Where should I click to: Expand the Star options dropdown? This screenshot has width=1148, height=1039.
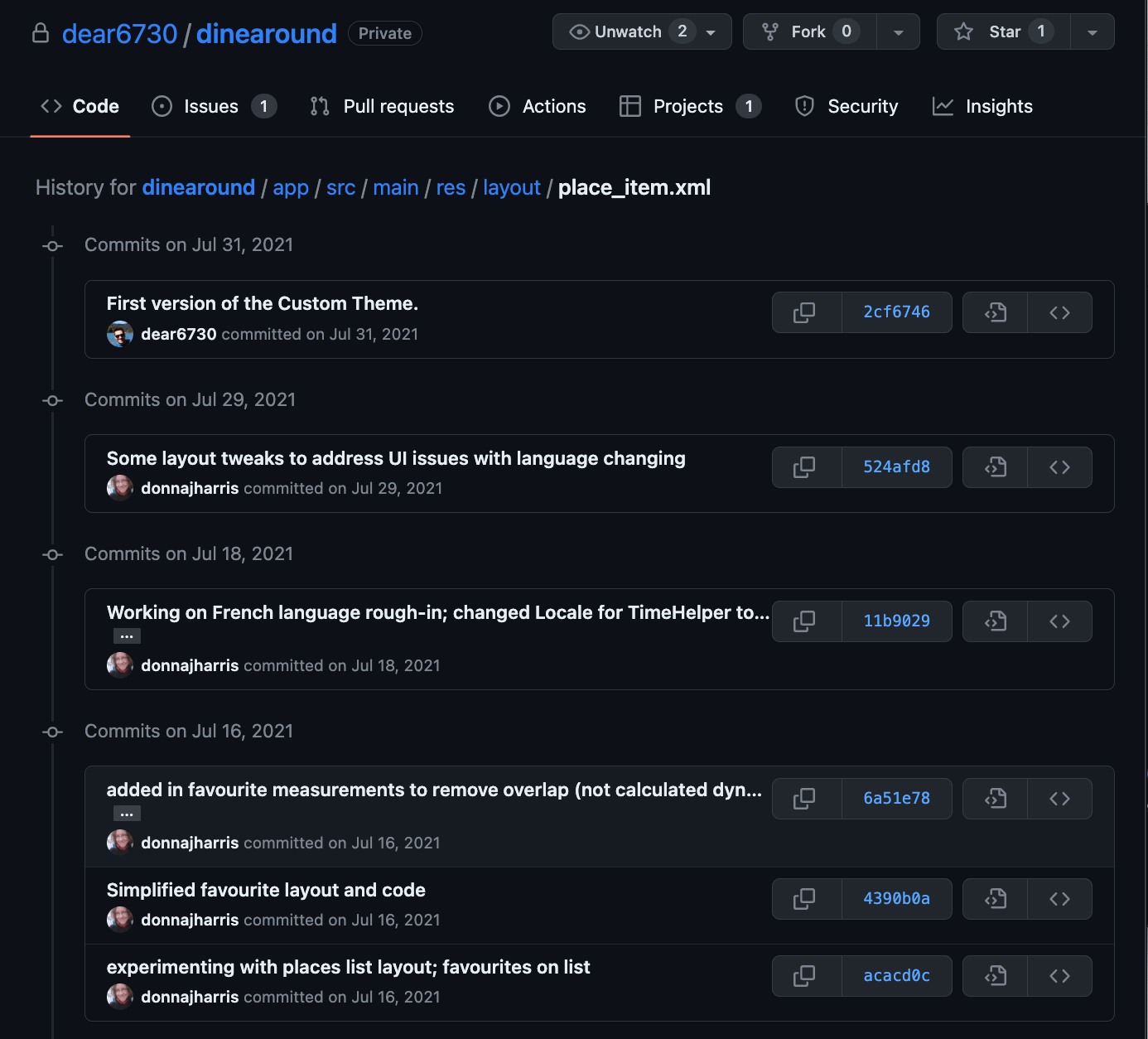(x=1093, y=31)
